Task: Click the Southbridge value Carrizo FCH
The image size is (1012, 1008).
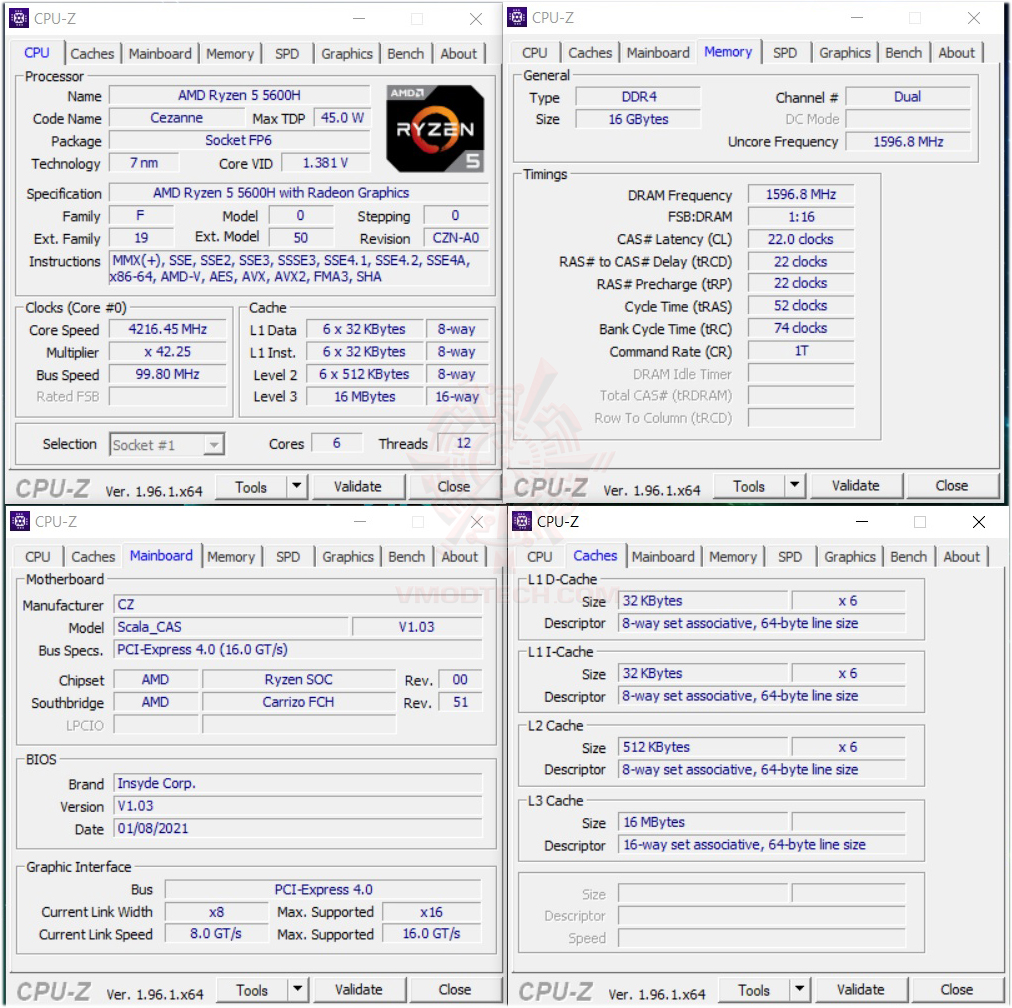Action: point(299,702)
